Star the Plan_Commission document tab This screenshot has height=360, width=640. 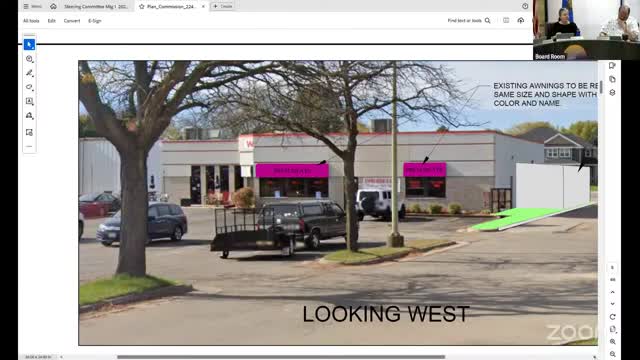[x=142, y=7]
